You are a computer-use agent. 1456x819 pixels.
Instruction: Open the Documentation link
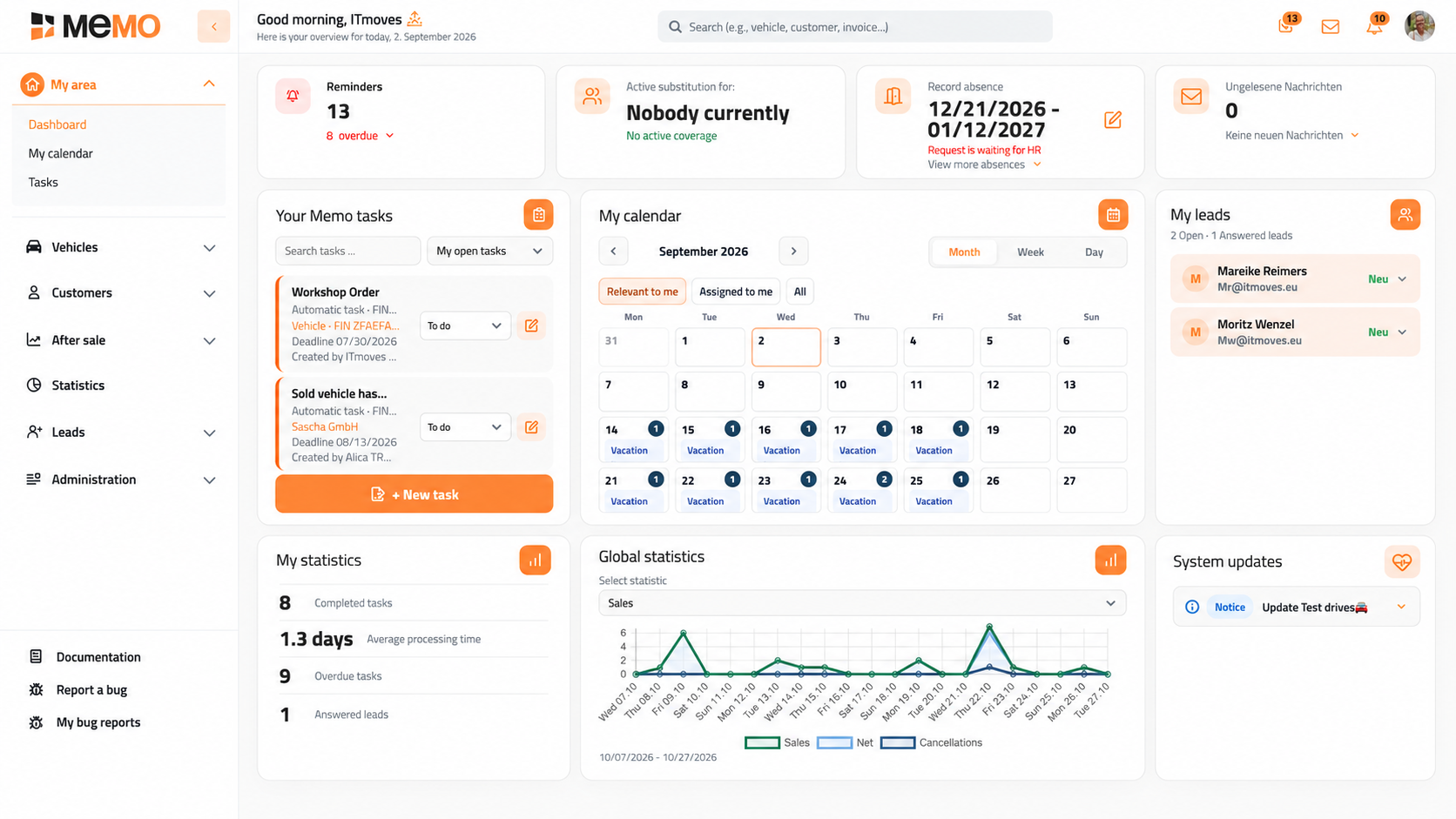98,657
